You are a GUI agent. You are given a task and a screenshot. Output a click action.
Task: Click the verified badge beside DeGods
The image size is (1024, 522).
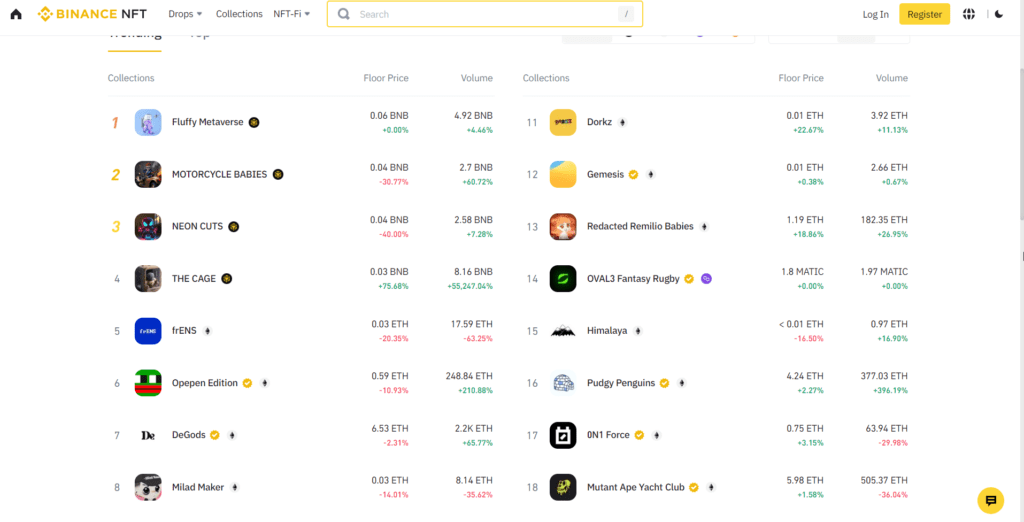(x=214, y=435)
